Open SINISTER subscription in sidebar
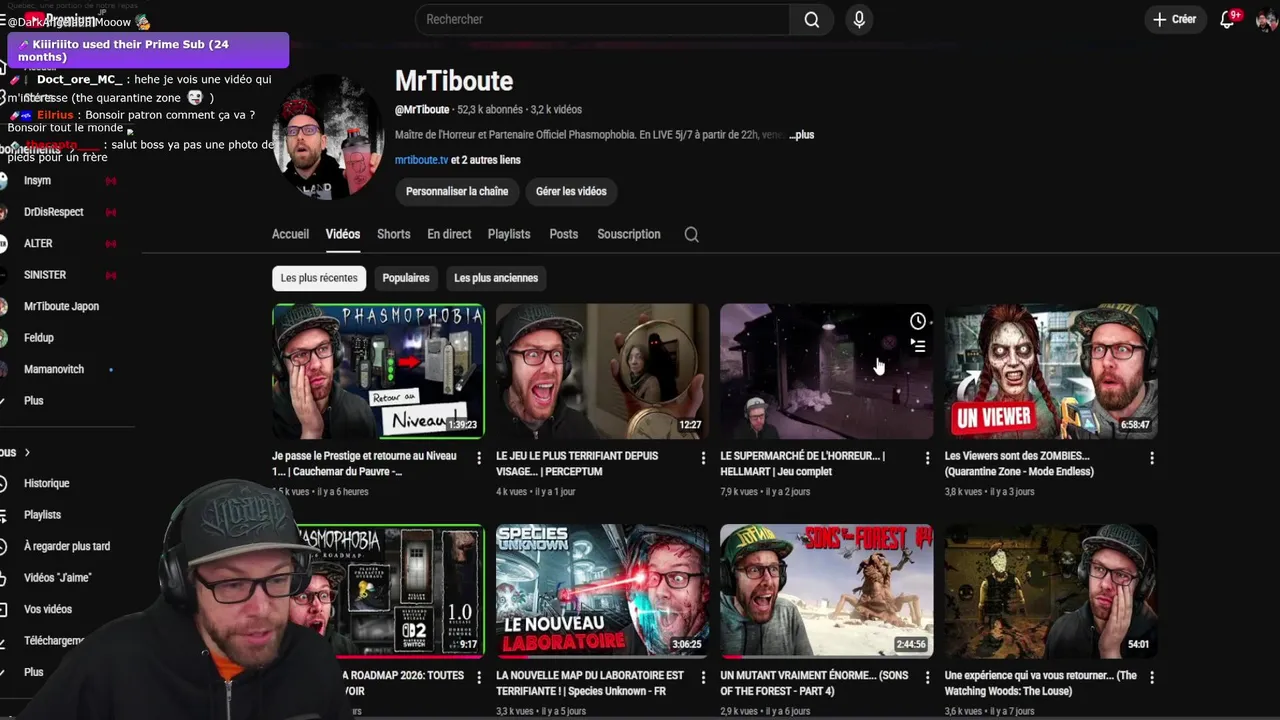 coord(45,275)
